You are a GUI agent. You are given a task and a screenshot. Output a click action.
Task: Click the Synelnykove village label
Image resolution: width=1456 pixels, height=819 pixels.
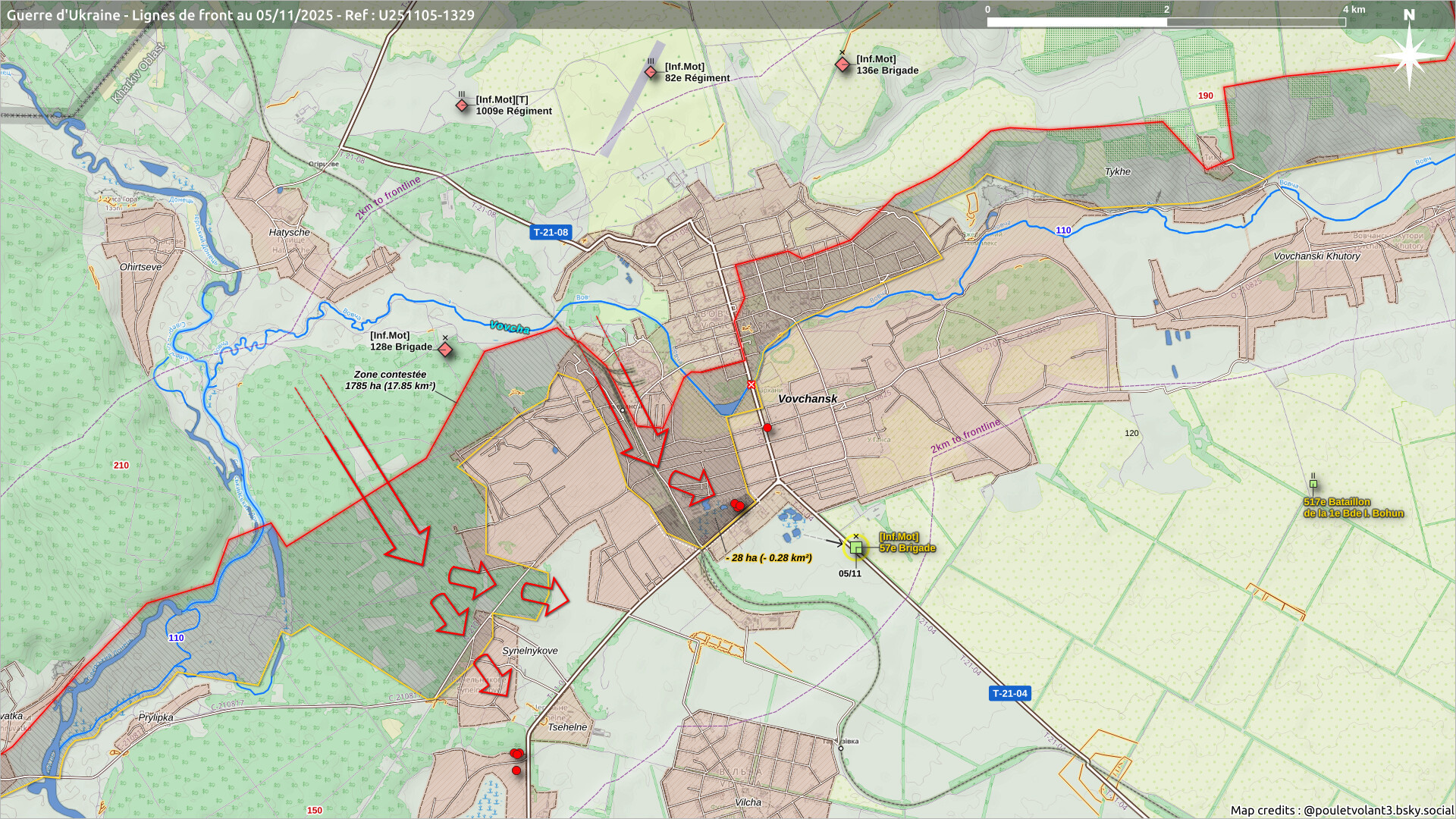pyautogui.click(x=529, y=651)
